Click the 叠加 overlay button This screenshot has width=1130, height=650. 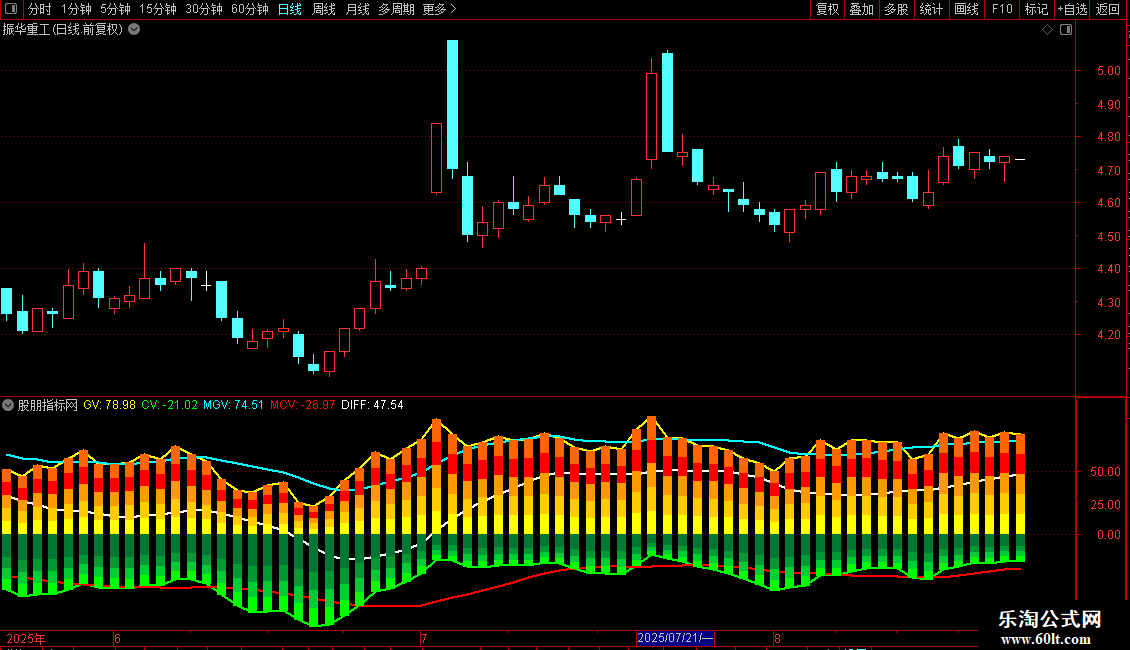pos(861,9)
